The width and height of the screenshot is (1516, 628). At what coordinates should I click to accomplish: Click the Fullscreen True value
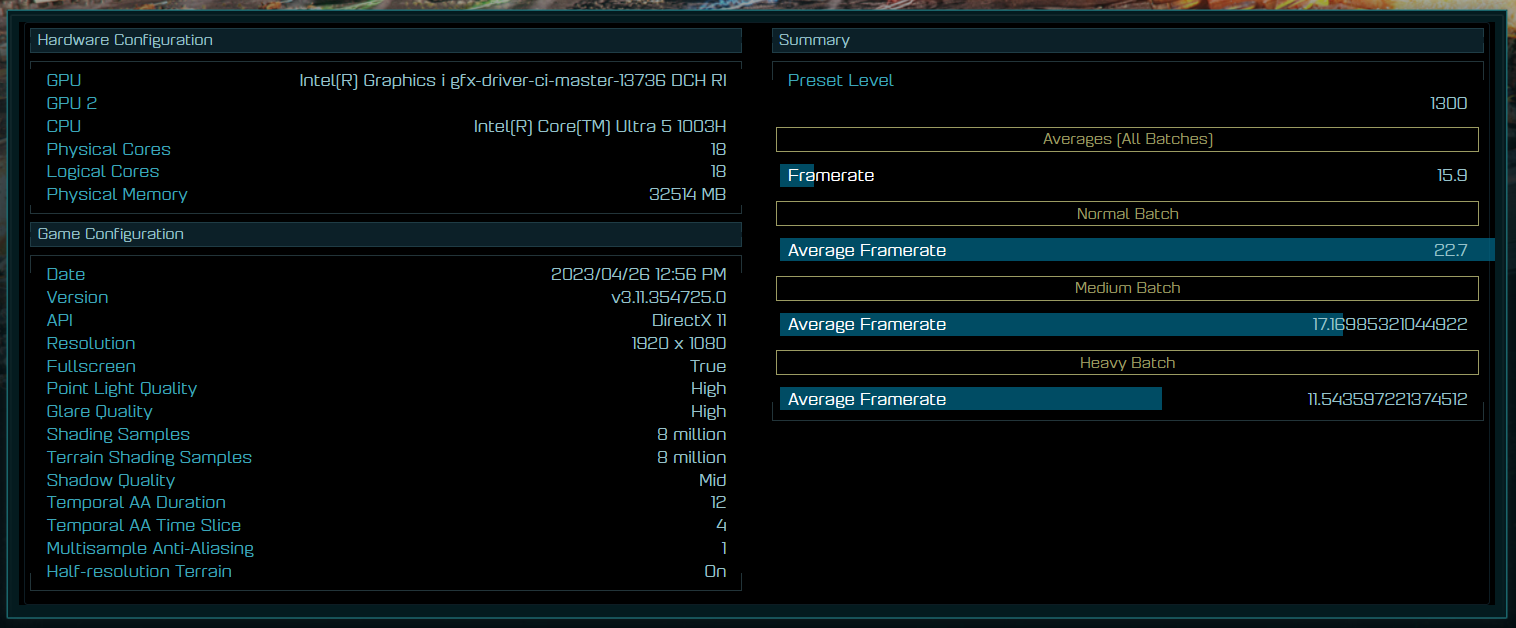pyautogui.click(x=708, y=366)
